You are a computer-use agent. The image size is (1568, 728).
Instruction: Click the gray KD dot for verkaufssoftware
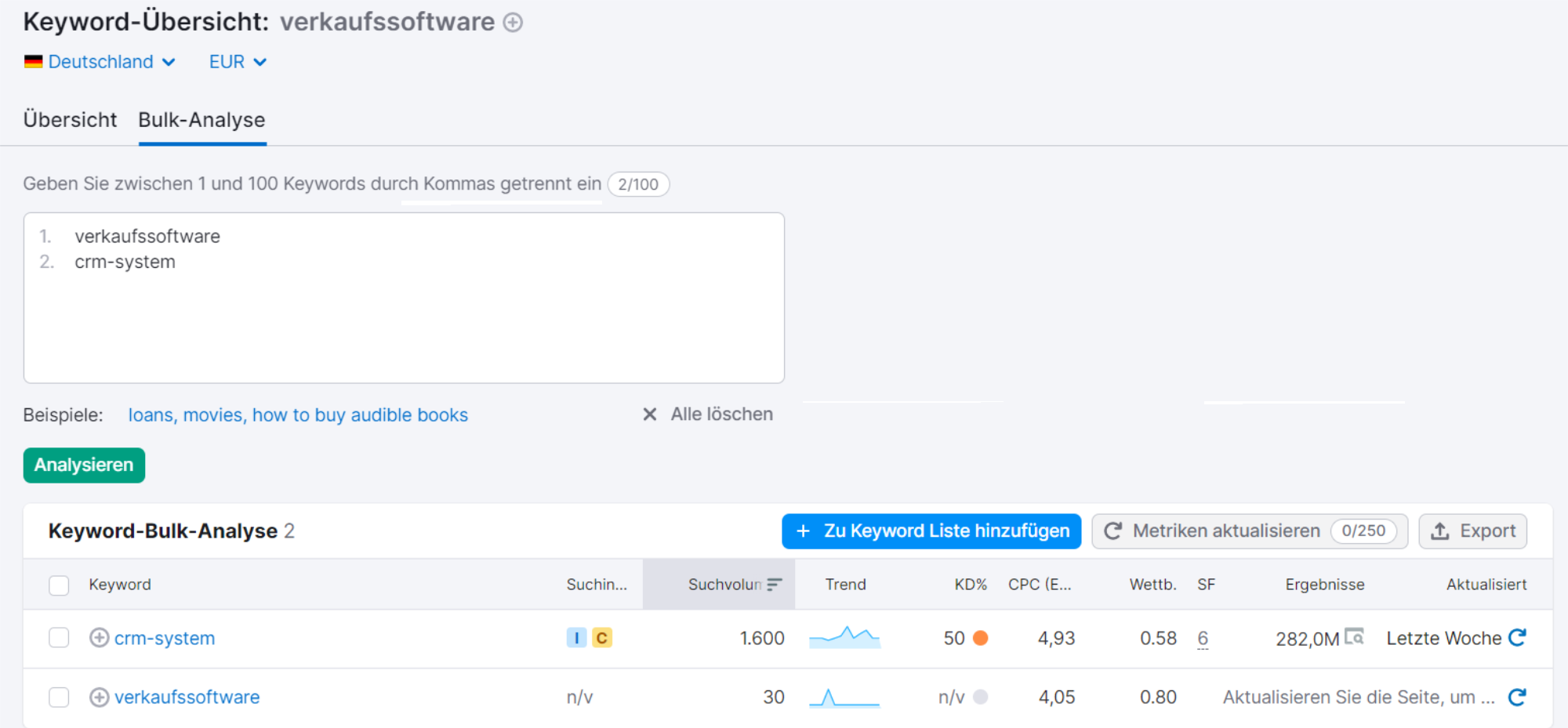point(980,697)
